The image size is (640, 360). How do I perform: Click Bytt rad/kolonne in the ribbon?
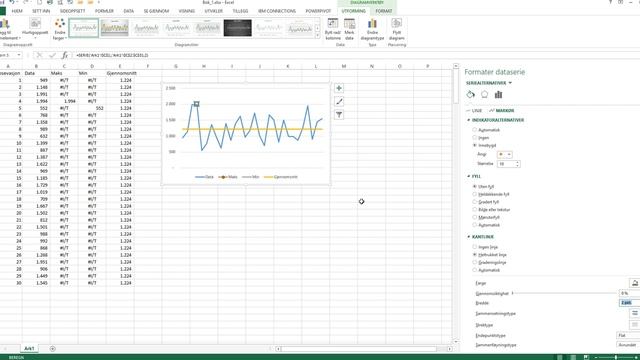pos(333,29)
